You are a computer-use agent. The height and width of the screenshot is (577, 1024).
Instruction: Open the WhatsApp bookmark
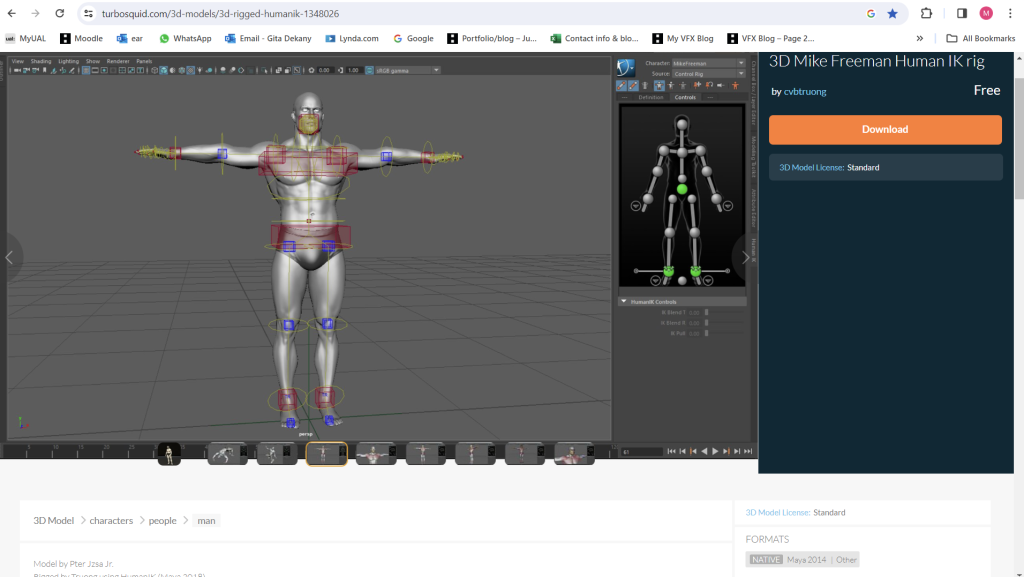point(185,38)
